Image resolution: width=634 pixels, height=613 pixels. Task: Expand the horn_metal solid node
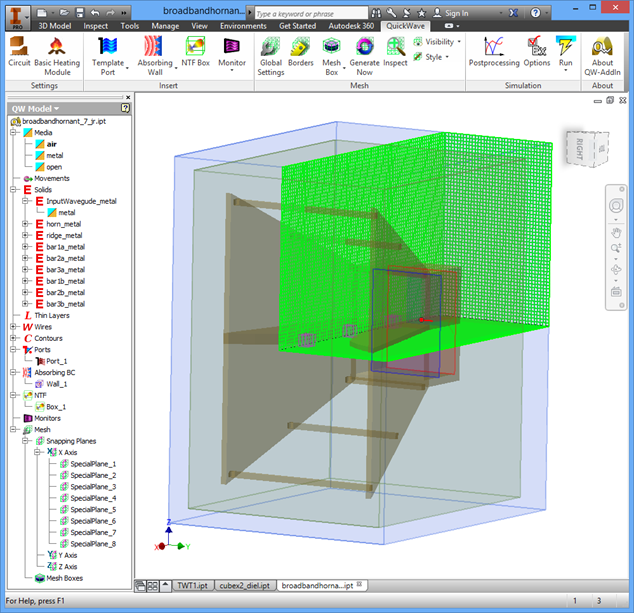26,224
